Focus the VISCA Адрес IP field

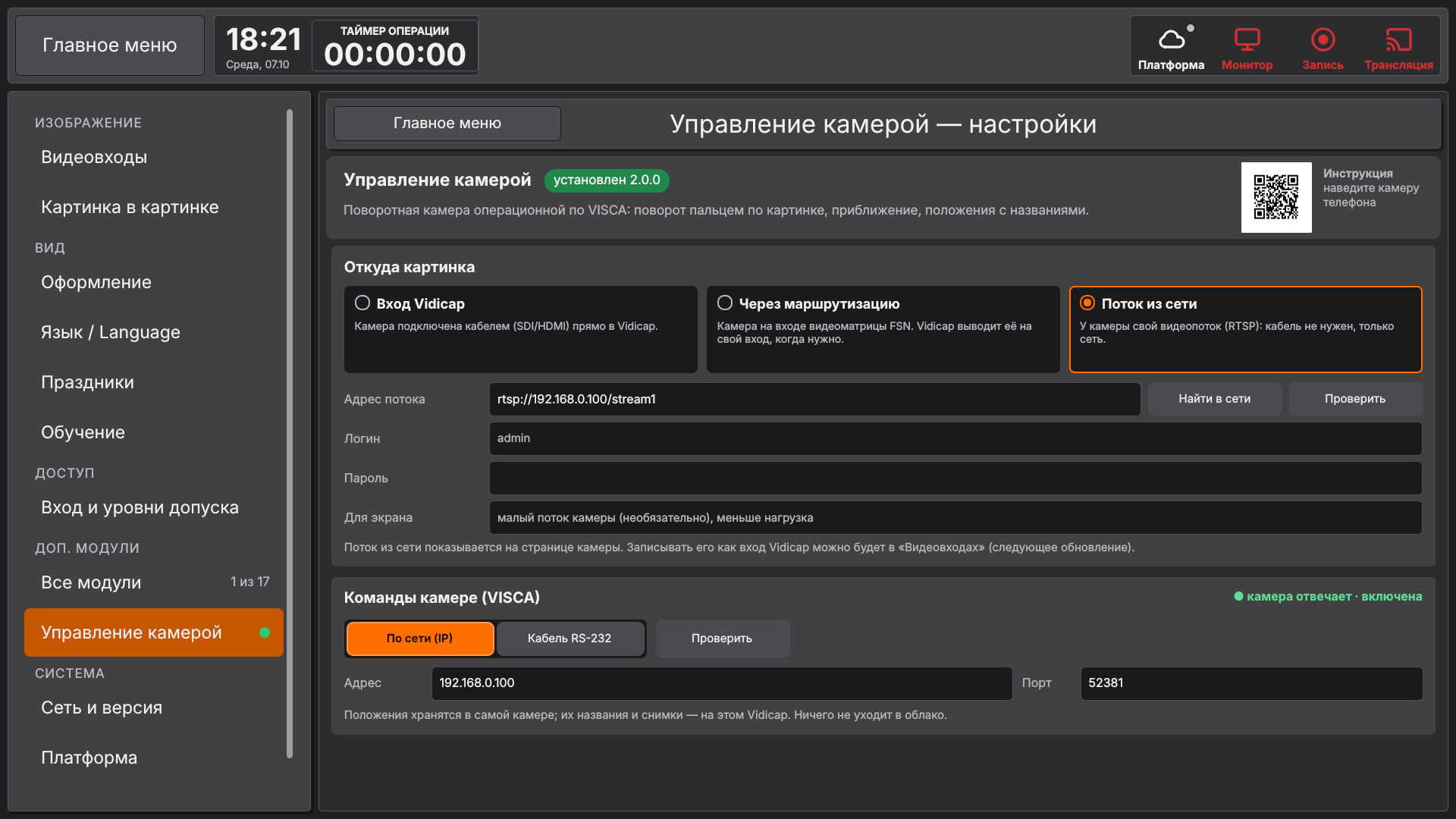(722, 683)
